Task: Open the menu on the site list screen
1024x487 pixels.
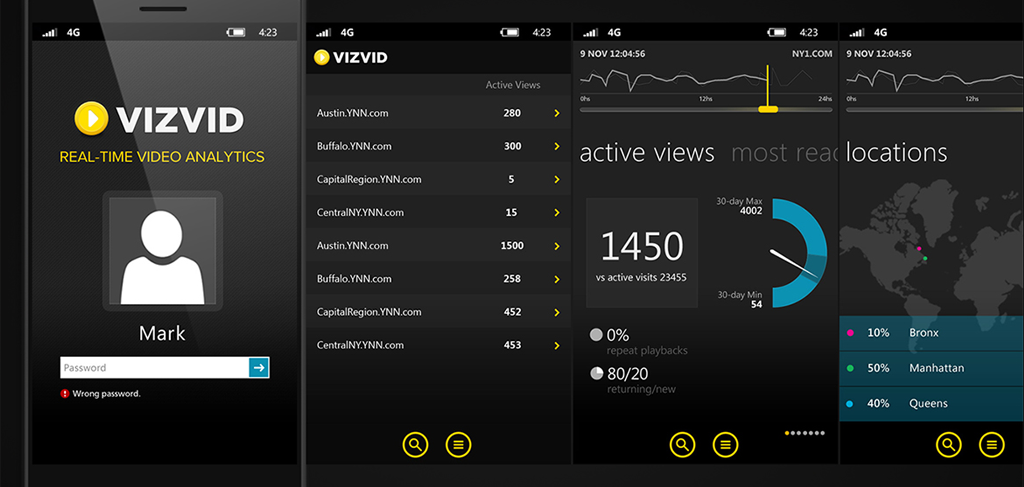Action: click(458, 445)
